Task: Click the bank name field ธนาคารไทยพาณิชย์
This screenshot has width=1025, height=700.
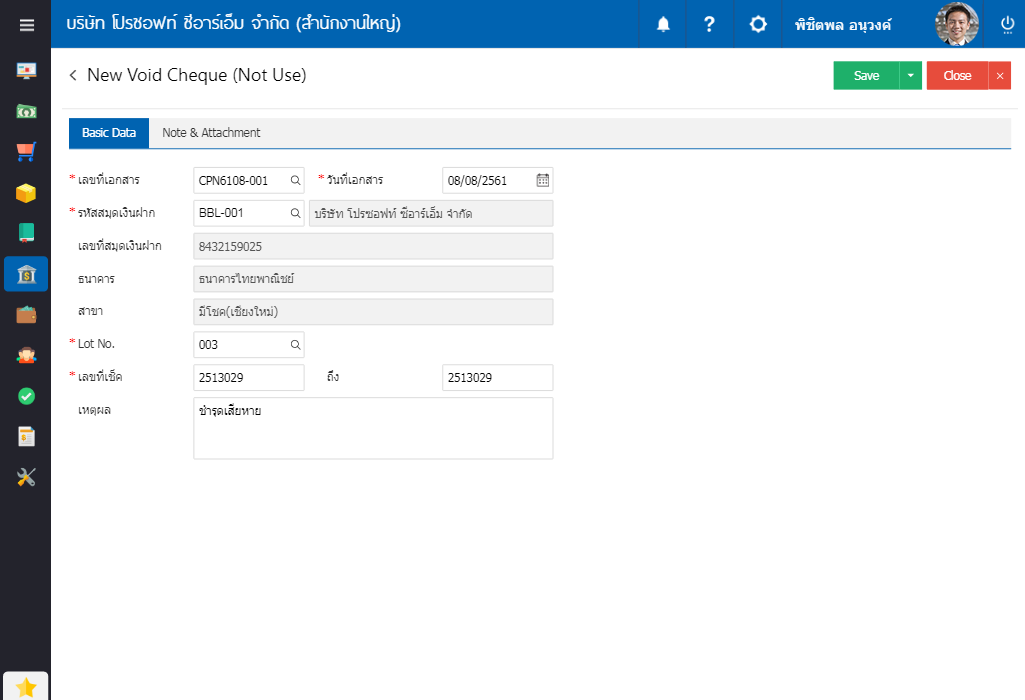Action: tap(373, 279)
